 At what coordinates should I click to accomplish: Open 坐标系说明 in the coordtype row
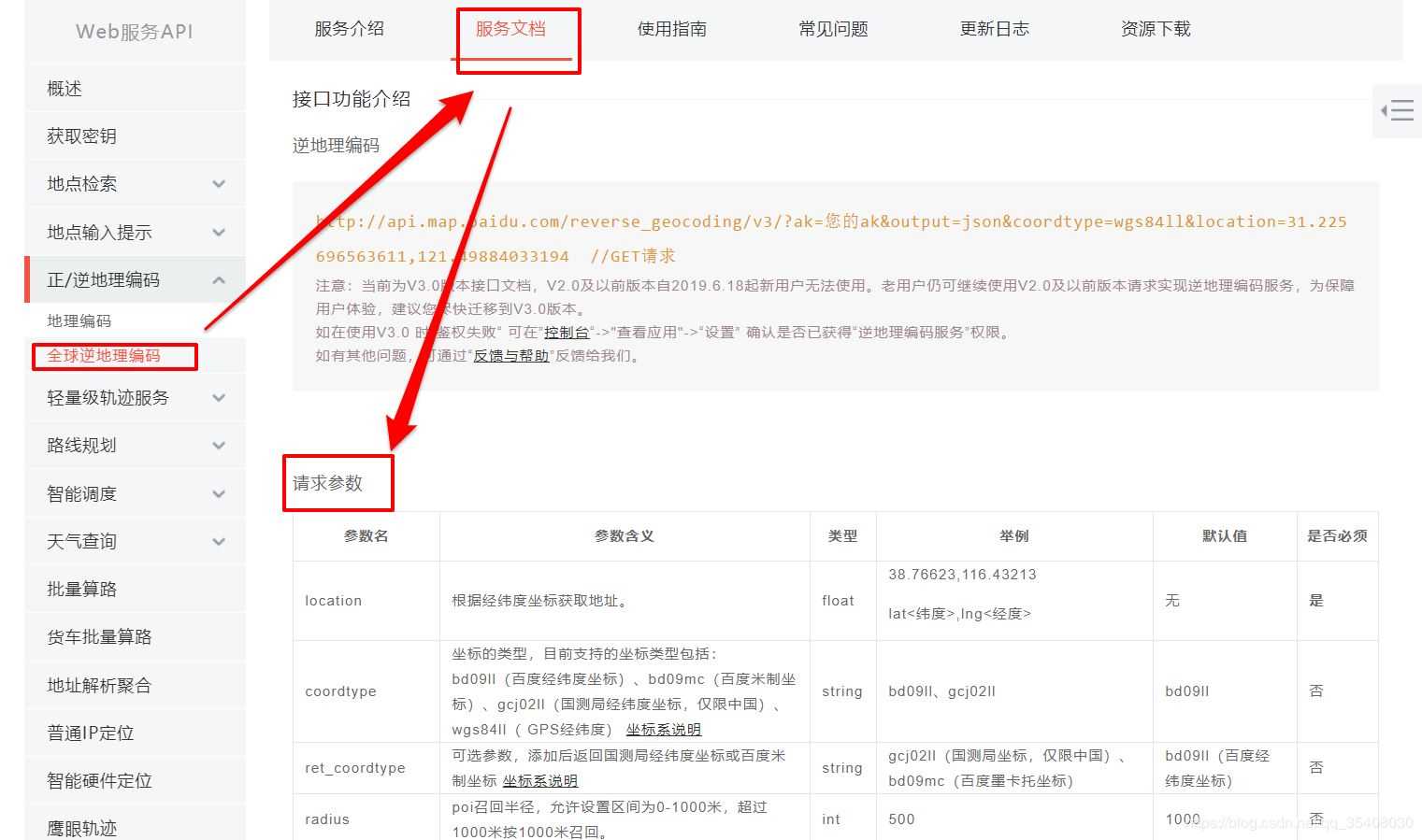click(664, 729)
